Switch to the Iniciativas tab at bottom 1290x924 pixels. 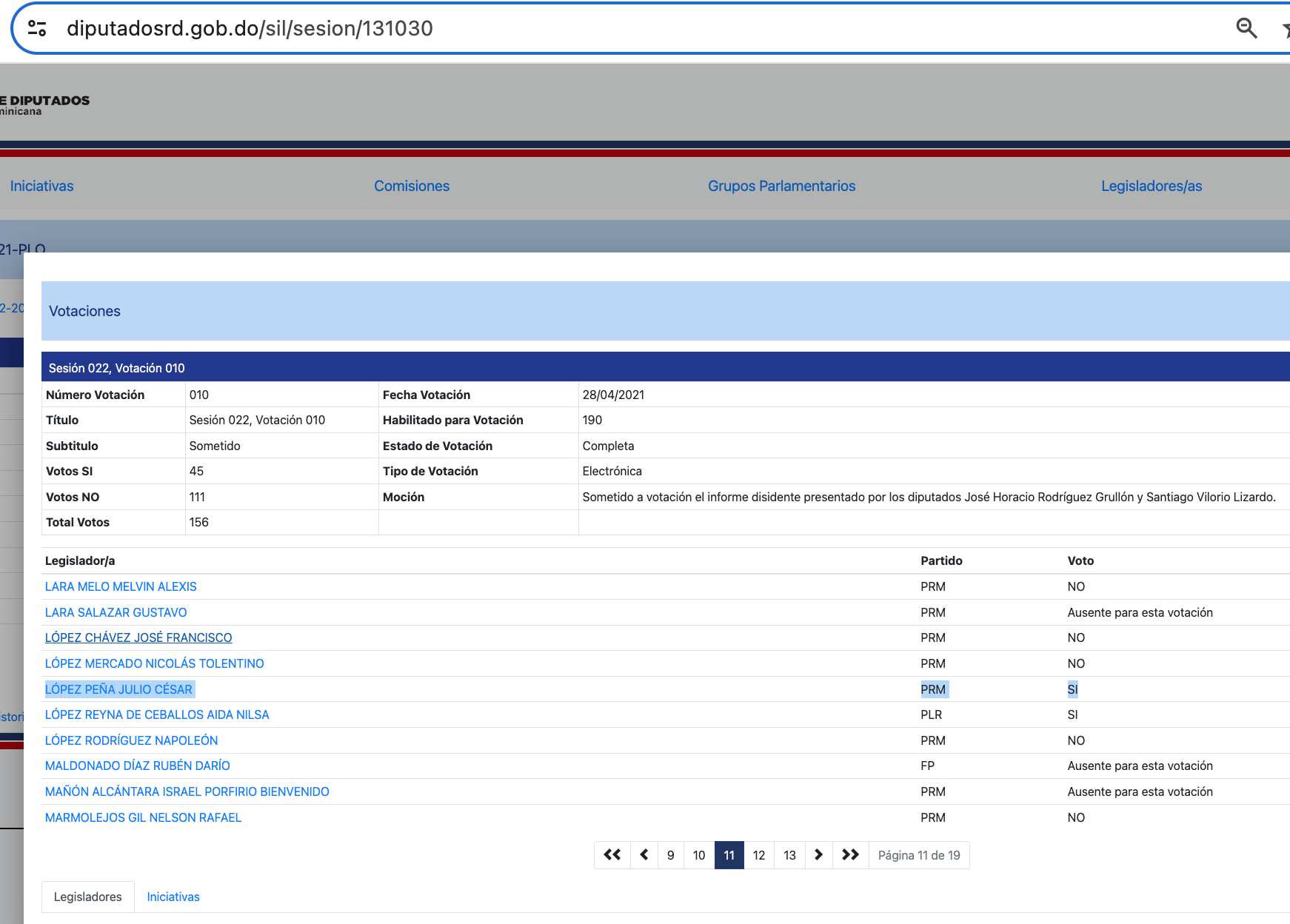(173, 897)
